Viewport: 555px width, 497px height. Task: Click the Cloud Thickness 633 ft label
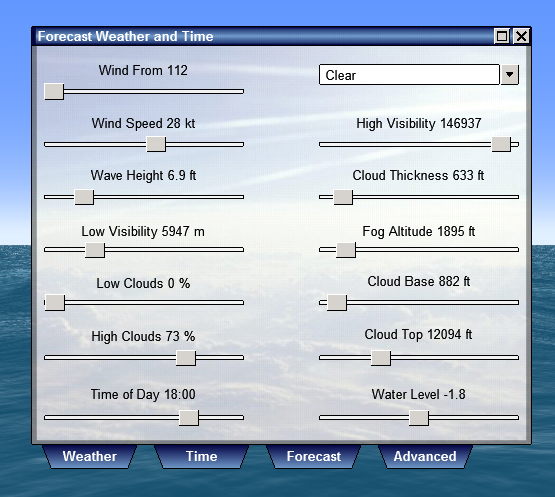418,175
